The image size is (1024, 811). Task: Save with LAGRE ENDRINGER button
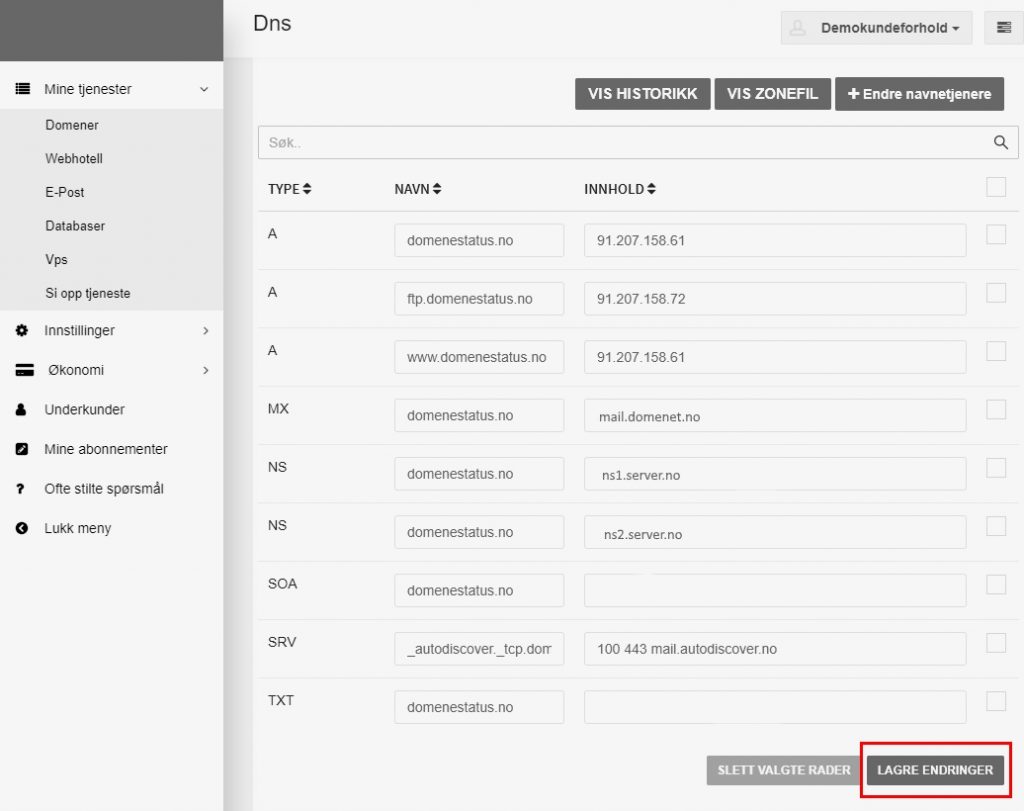coord(935,770)
